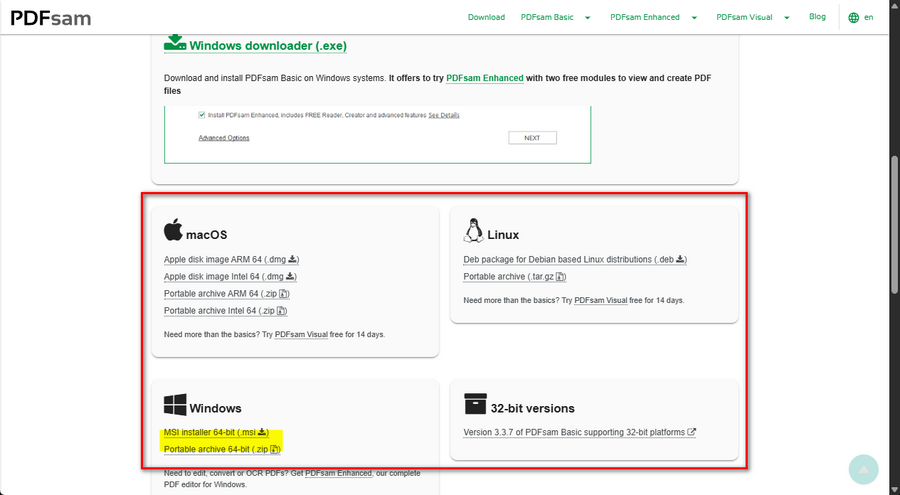Click the PDFsam logo
This screenshot has width=900, height=495.
coord(51,18)
